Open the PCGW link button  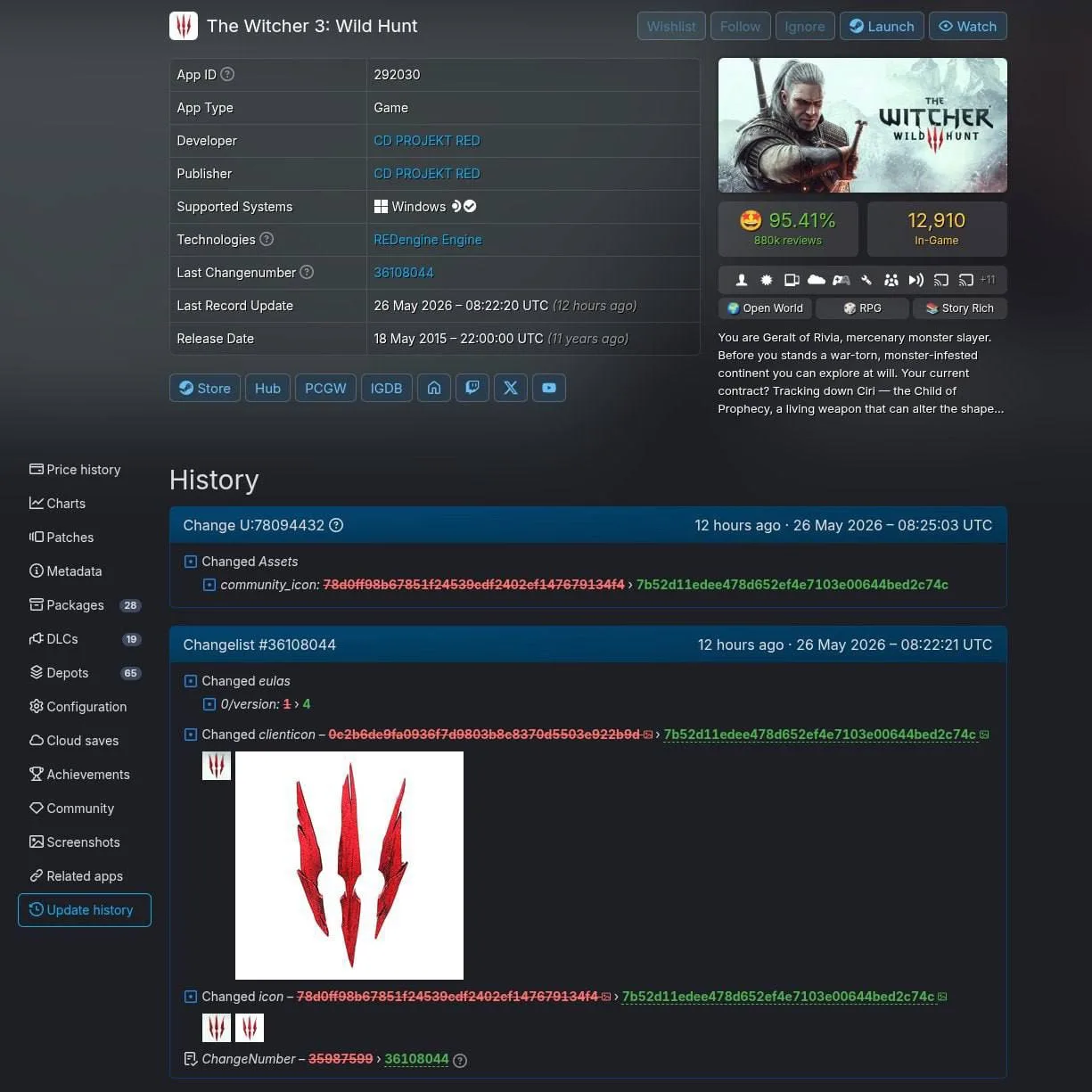[x=325, y=388]
